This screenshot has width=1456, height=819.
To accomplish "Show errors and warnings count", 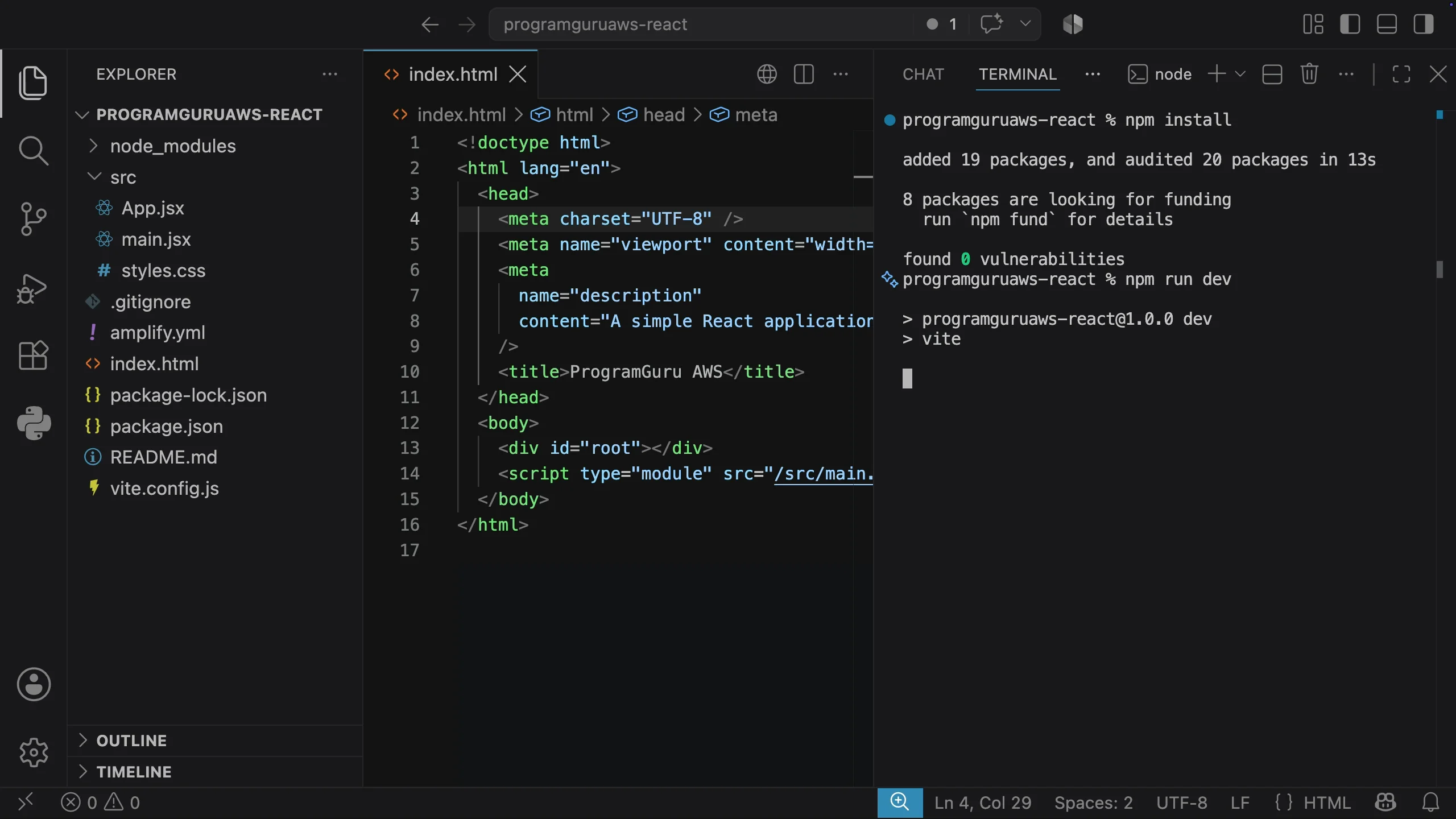I will point(101,803).
